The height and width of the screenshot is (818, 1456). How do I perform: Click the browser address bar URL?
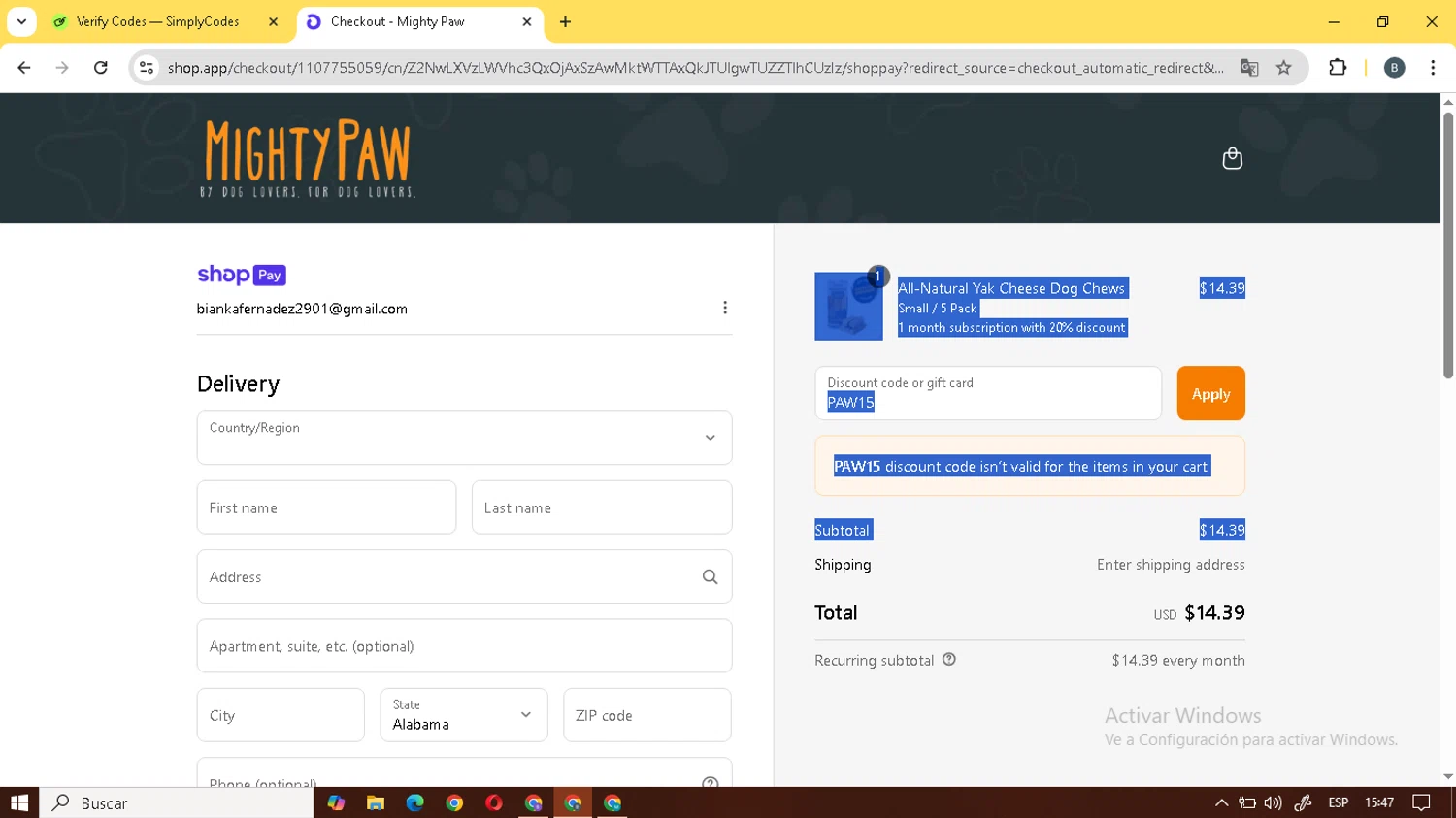click(695, 67)
